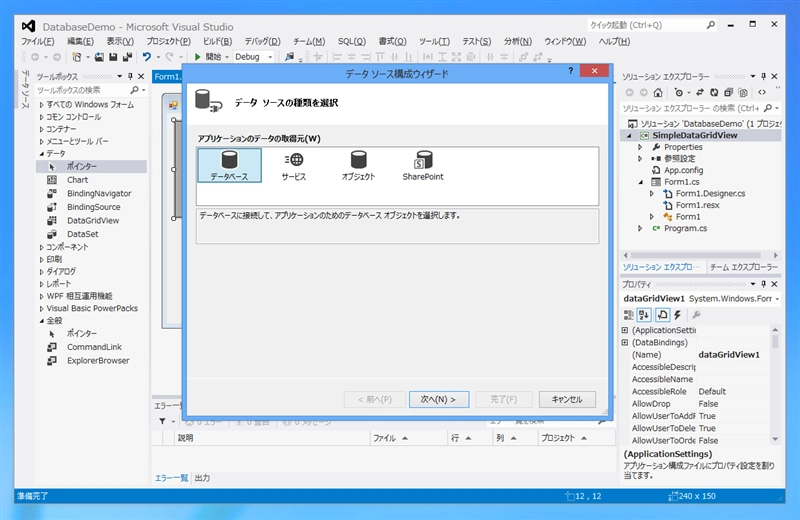Close the data source wizard dialog
This screenshot has height=520, width=800.
pos(594,71)
